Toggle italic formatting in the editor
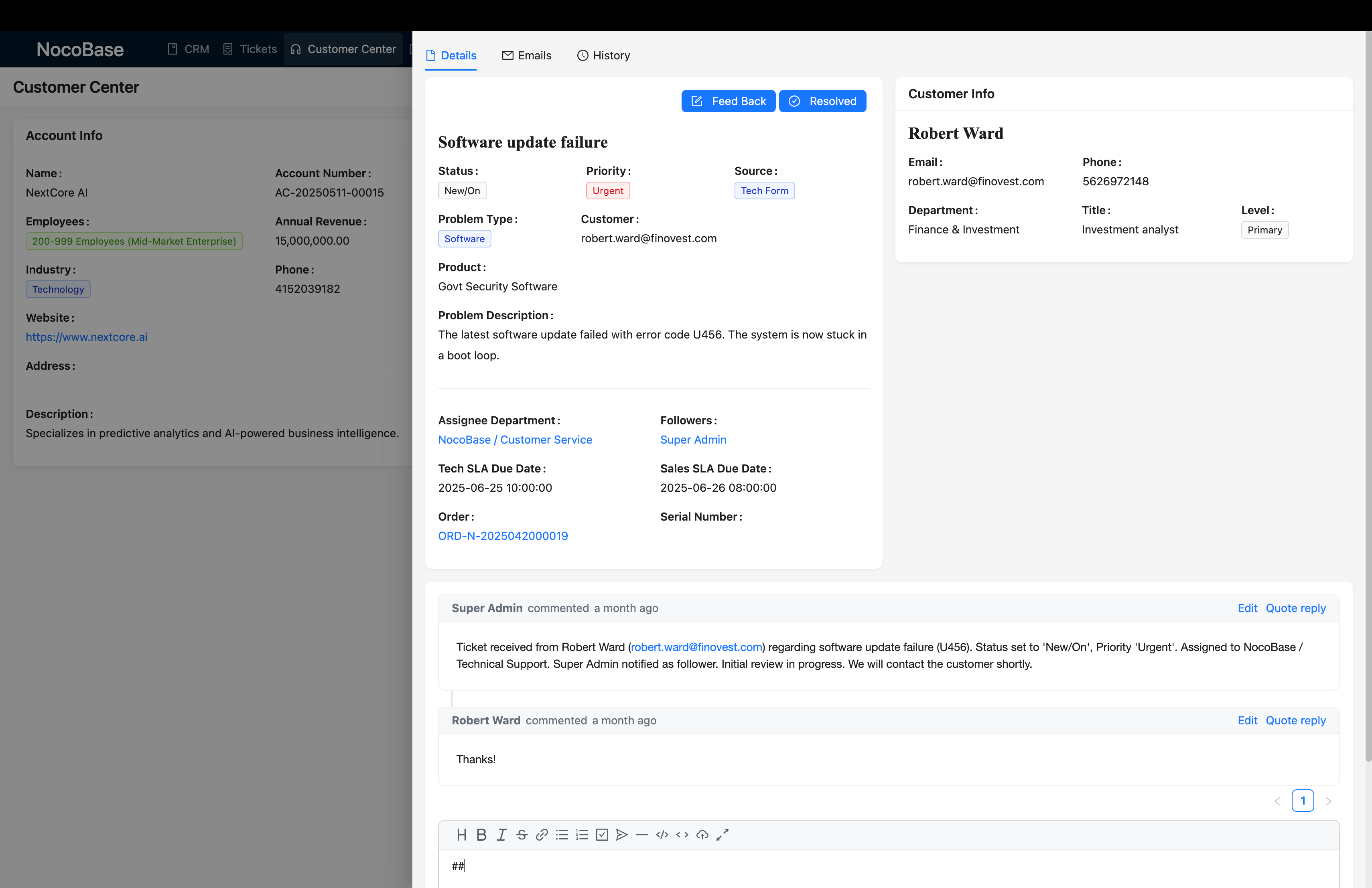The width and height of the screenshot is (1372, 888). [x=501, y=834]
